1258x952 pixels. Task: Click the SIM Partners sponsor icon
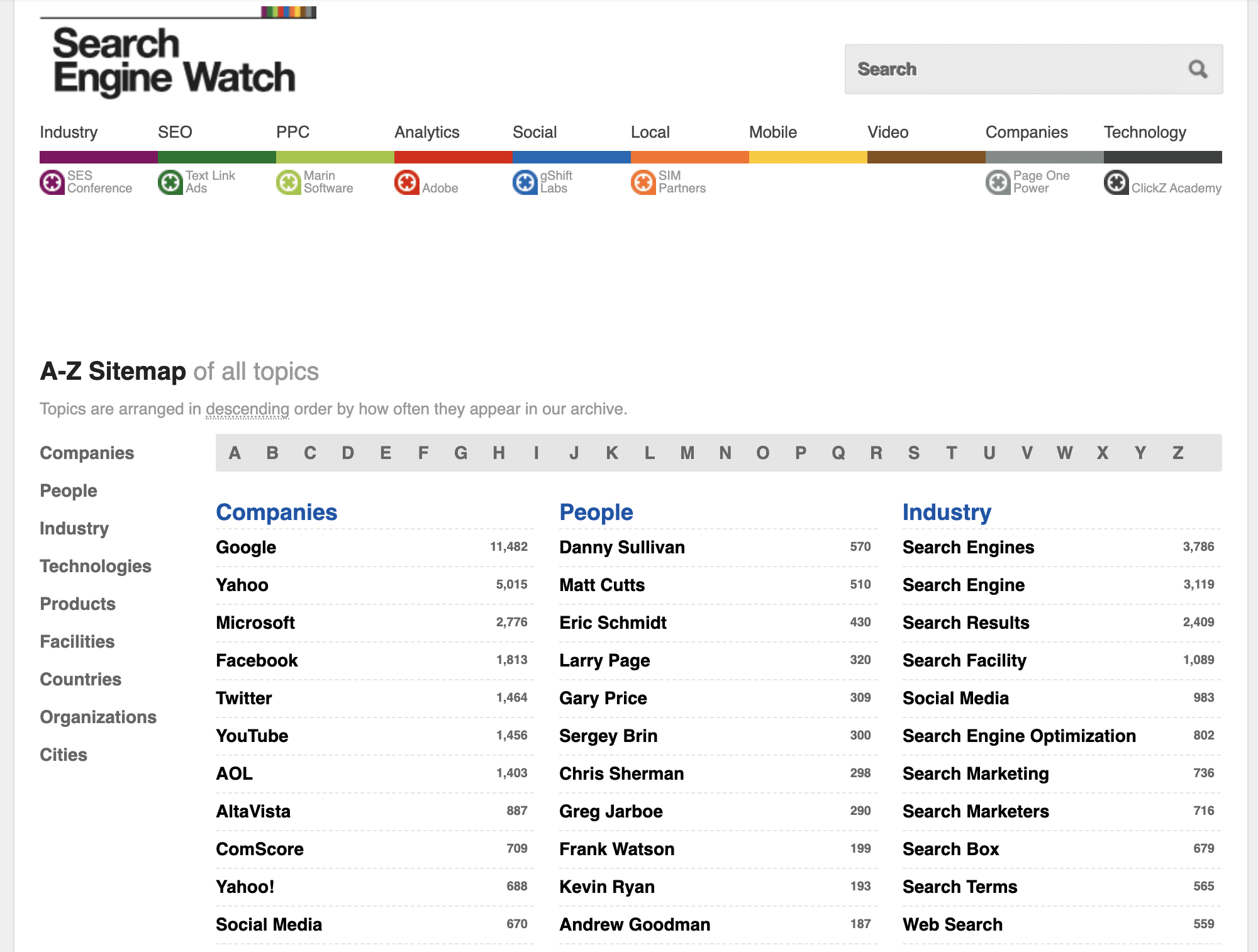[x=643, y=182]
